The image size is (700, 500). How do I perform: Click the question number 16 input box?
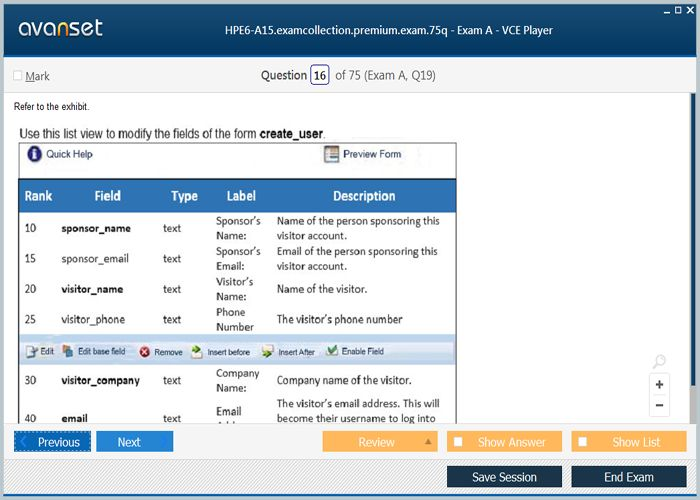click(319, 76)
